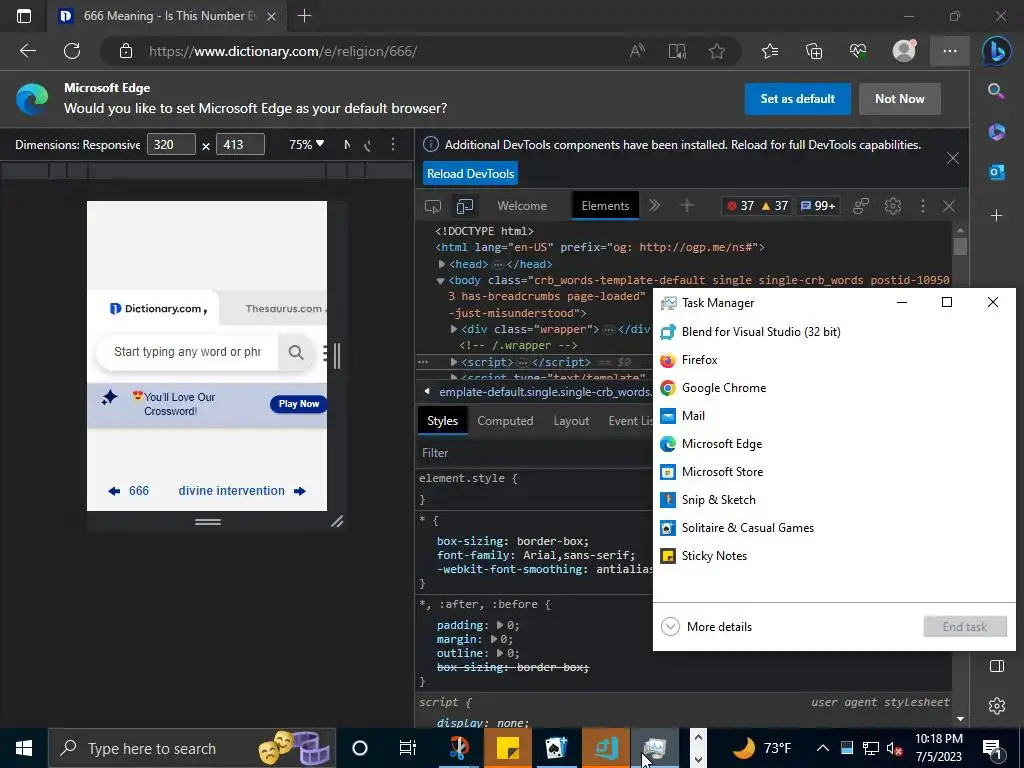Open Browser essentials heart icon
This screenshot has width=1024, height=768.
coord(858,51)
